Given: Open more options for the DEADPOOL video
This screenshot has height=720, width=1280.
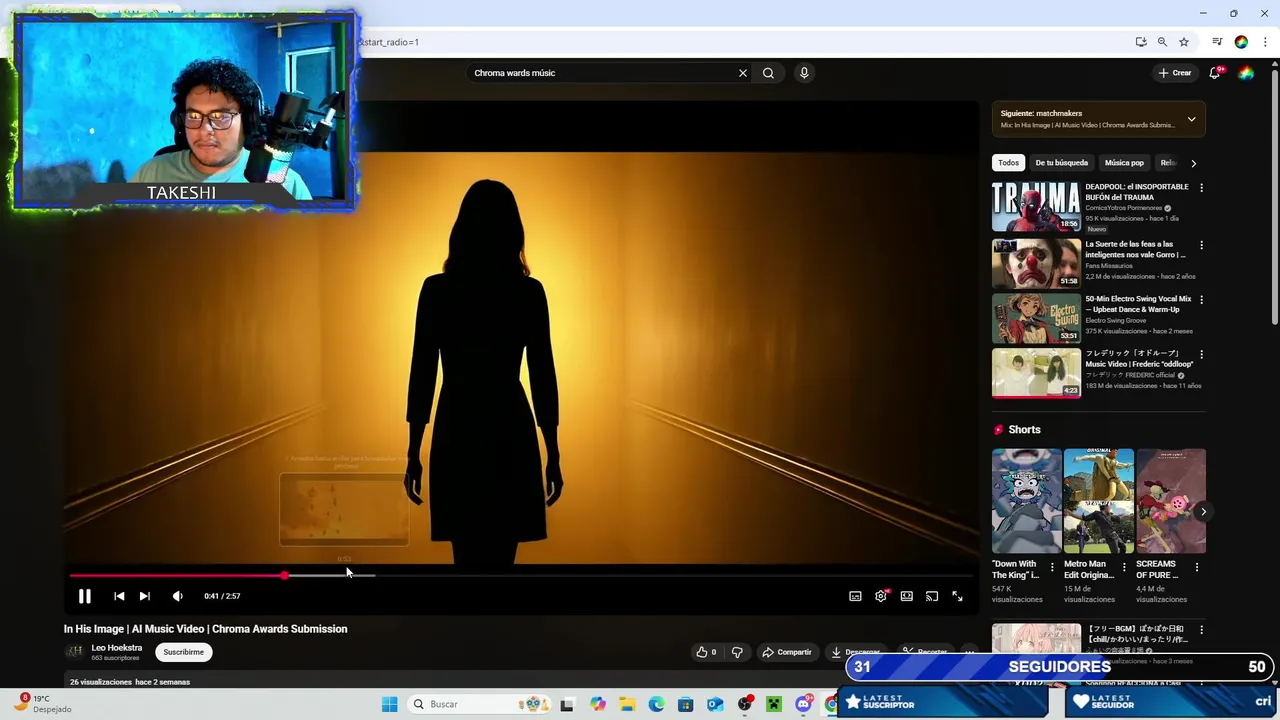Looking at the screenshot, I should click(1201, 188).
